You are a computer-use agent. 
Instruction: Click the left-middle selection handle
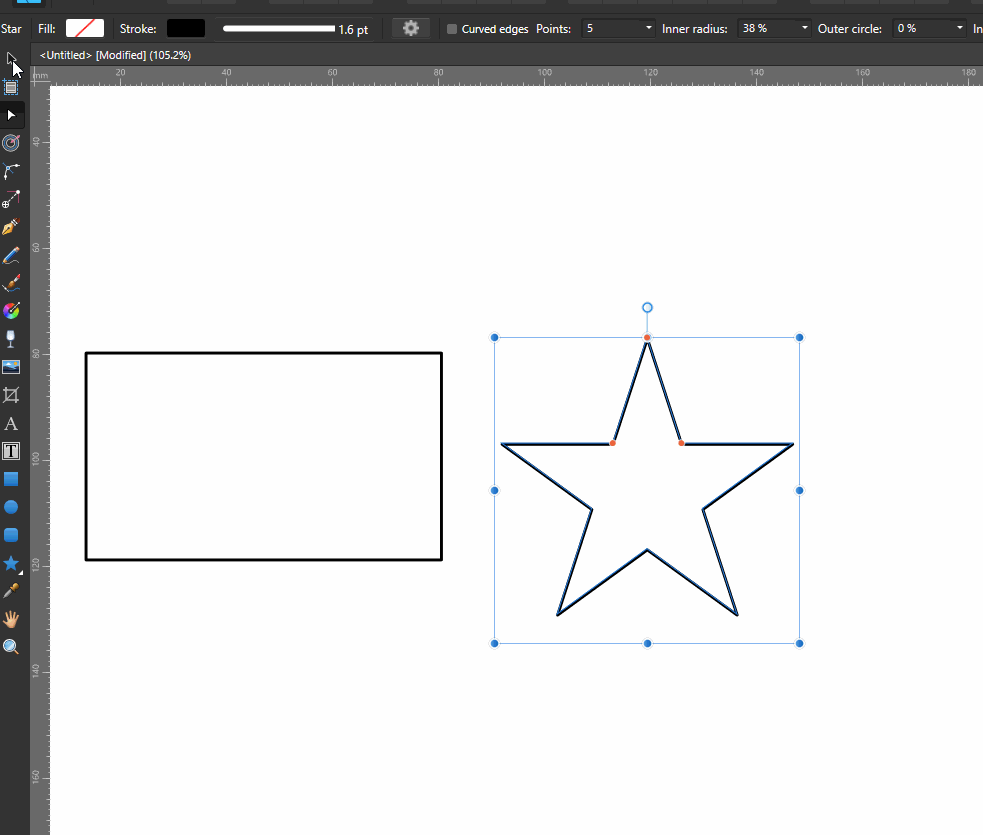pos(495,490)
